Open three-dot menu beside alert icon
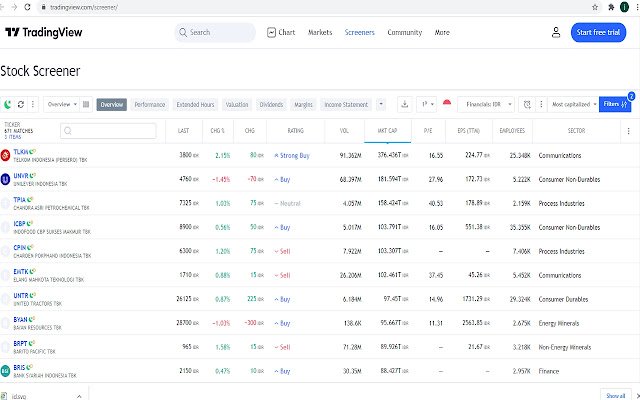 [x=541, y=104]
